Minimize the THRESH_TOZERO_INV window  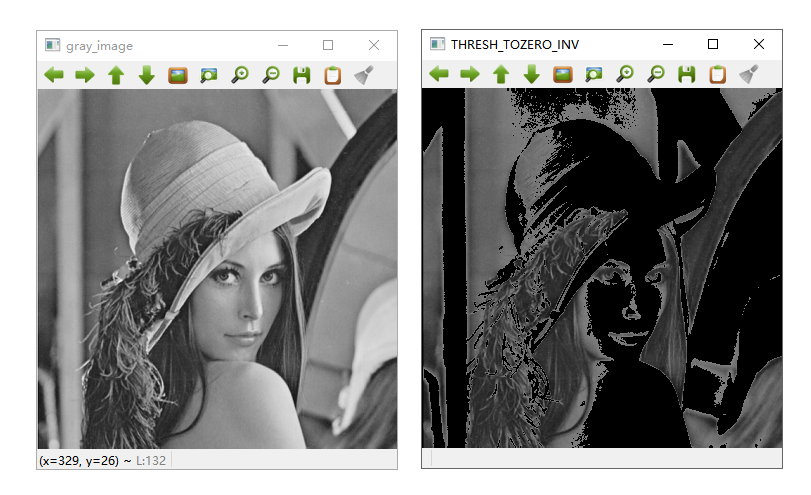[x=668, y=44]
